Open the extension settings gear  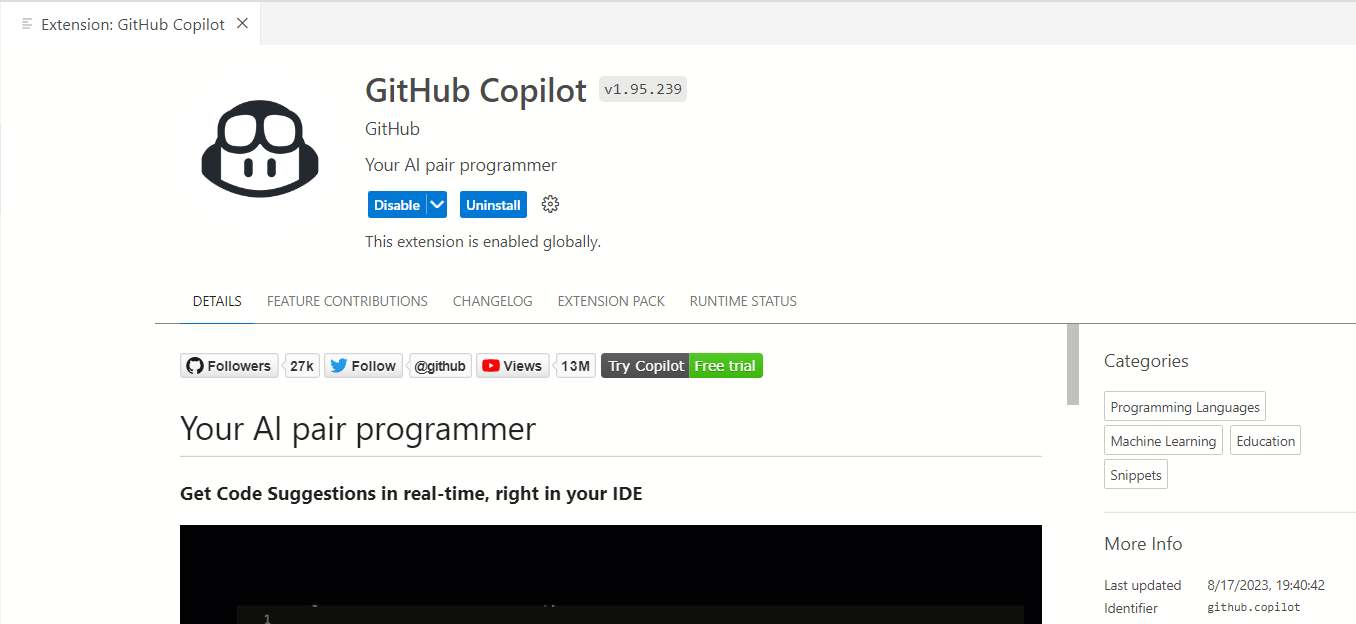pos(550,204)
